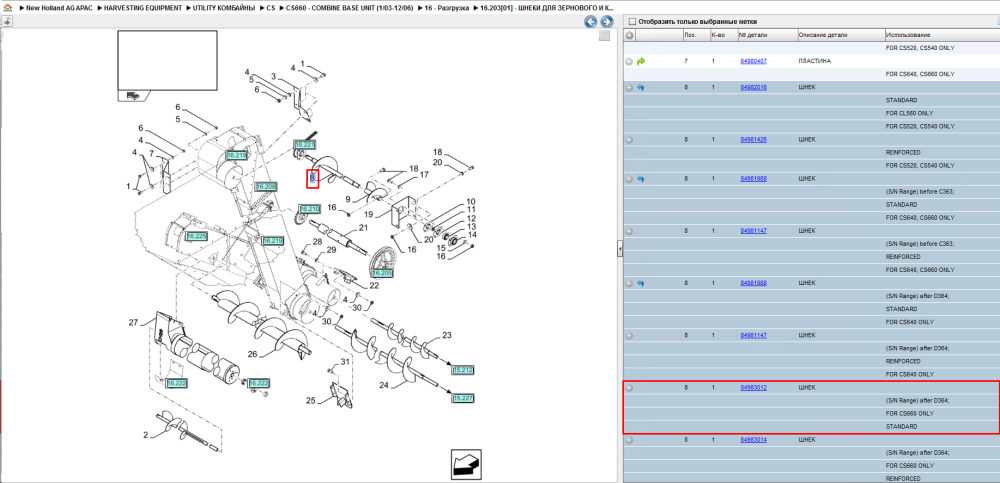Click the circle add icon for 84982016
Viewport: 1000px width, 483px height.
[x=629, y=87]
